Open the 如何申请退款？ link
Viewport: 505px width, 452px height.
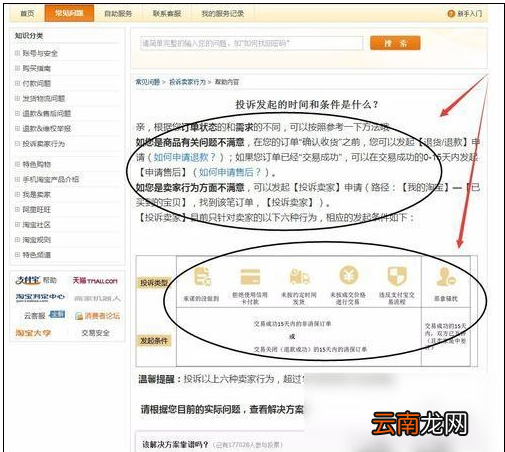click(185, 157)
